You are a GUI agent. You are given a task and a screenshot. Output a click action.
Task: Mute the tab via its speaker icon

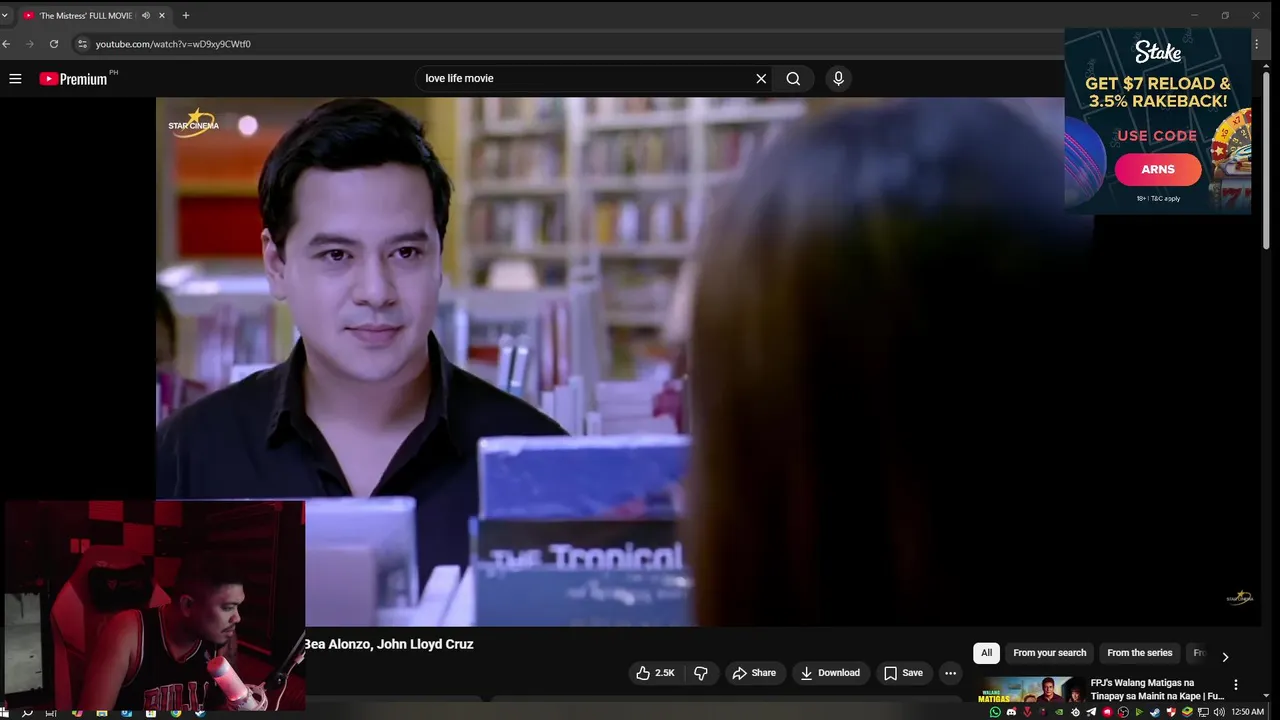coord(146,15)
